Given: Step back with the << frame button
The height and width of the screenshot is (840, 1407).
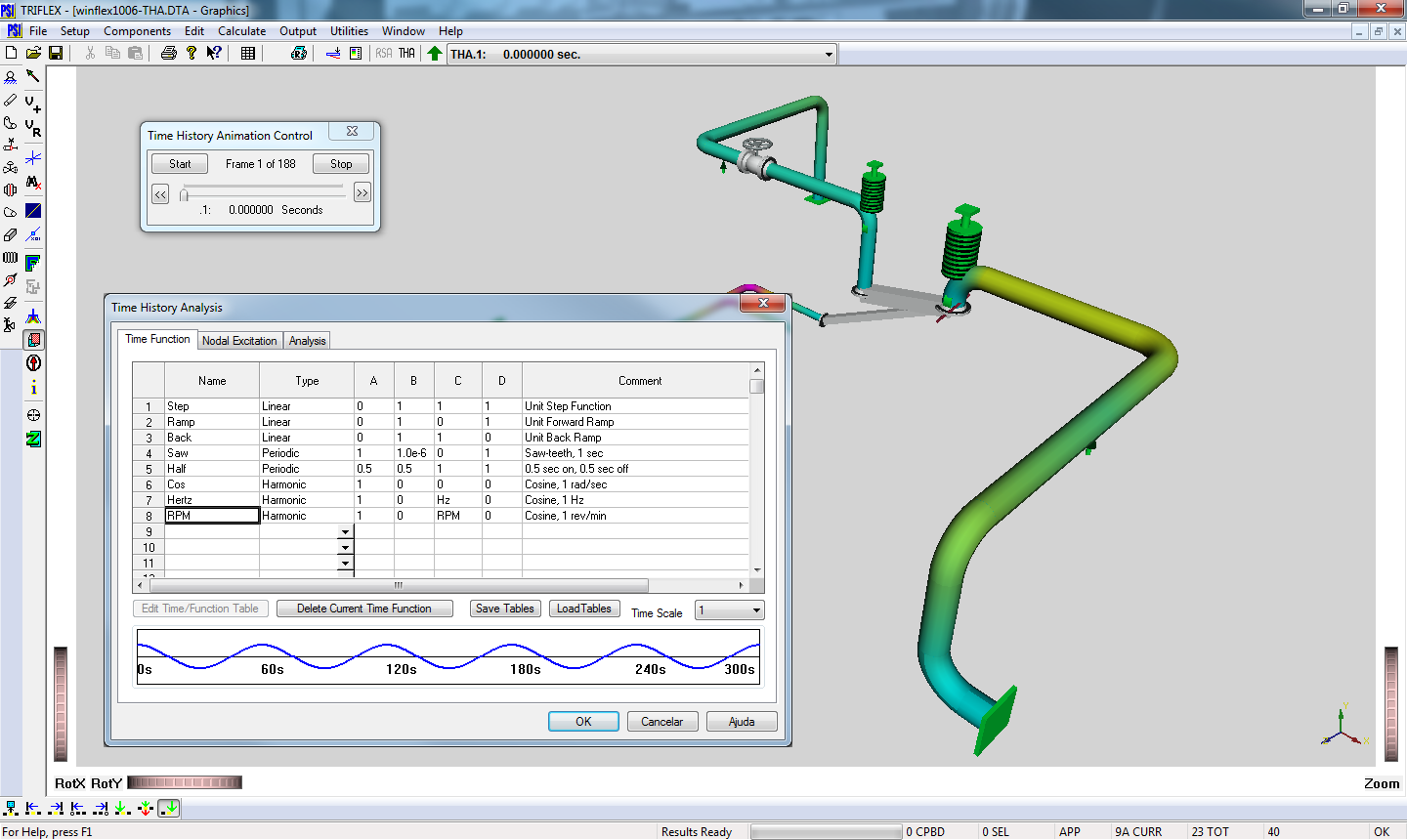Looking at the screenshot, I should (x=160, y=194).
